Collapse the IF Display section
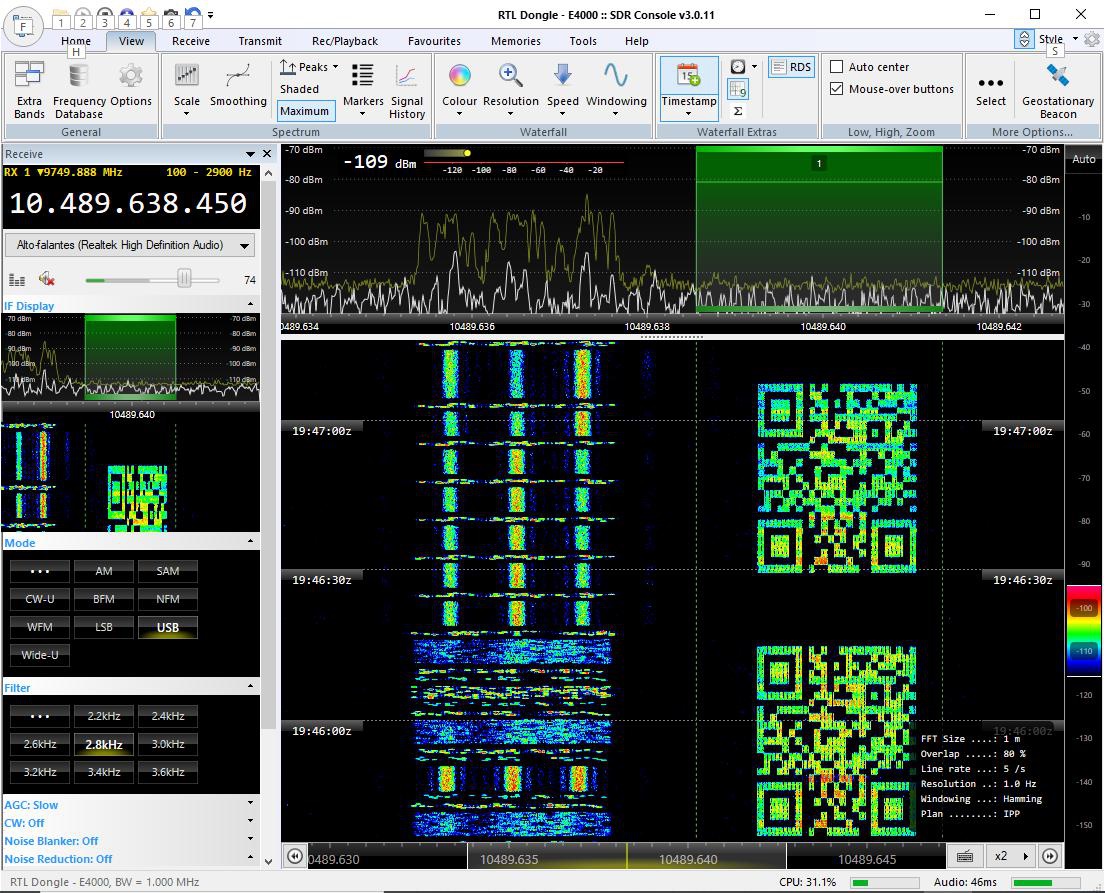 (x=251, y=304)
